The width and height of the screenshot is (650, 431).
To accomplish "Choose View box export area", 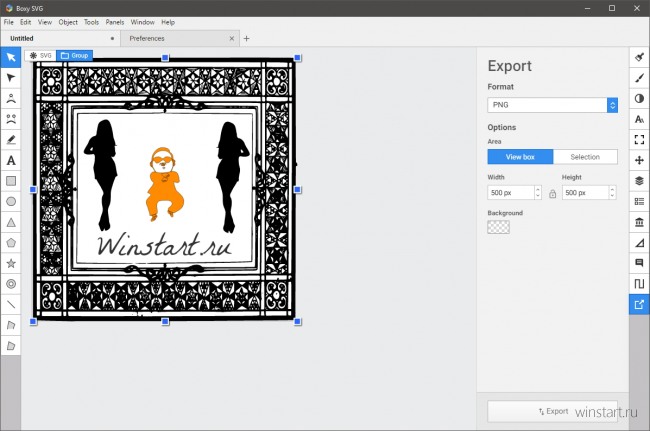I will (x=520, y=157).
